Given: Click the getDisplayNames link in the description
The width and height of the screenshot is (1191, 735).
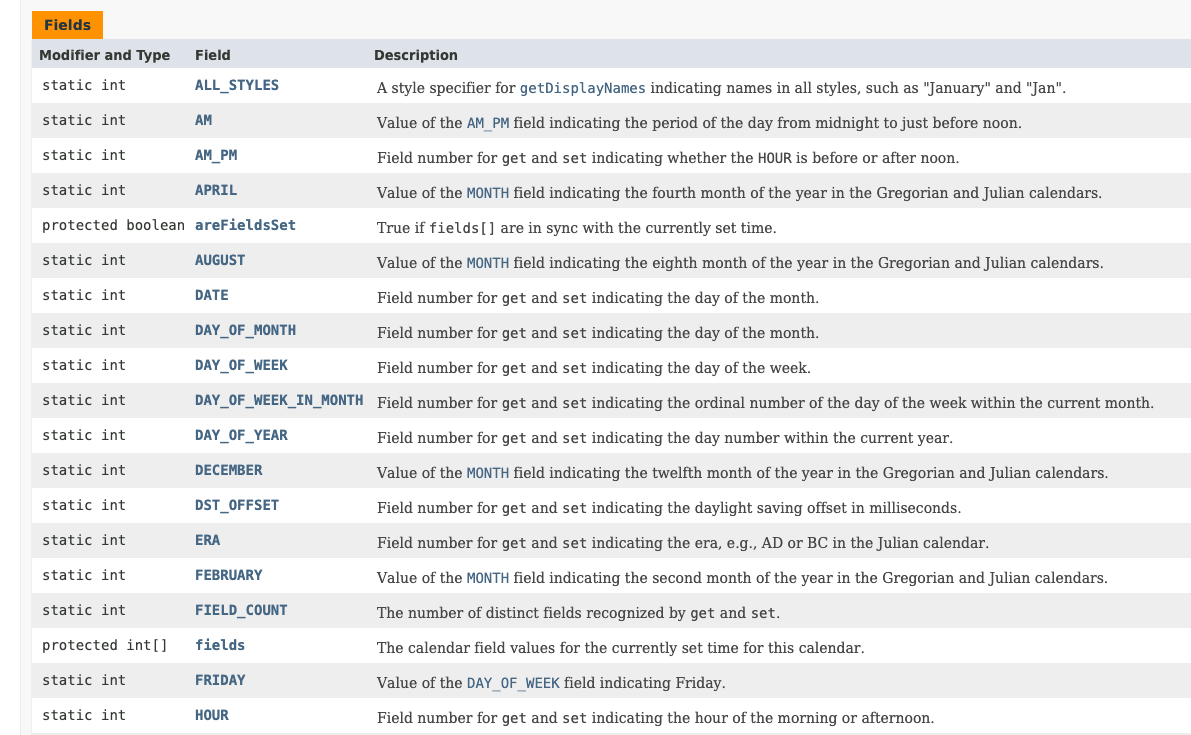Looking at the screenshot, I should (582, 88).
